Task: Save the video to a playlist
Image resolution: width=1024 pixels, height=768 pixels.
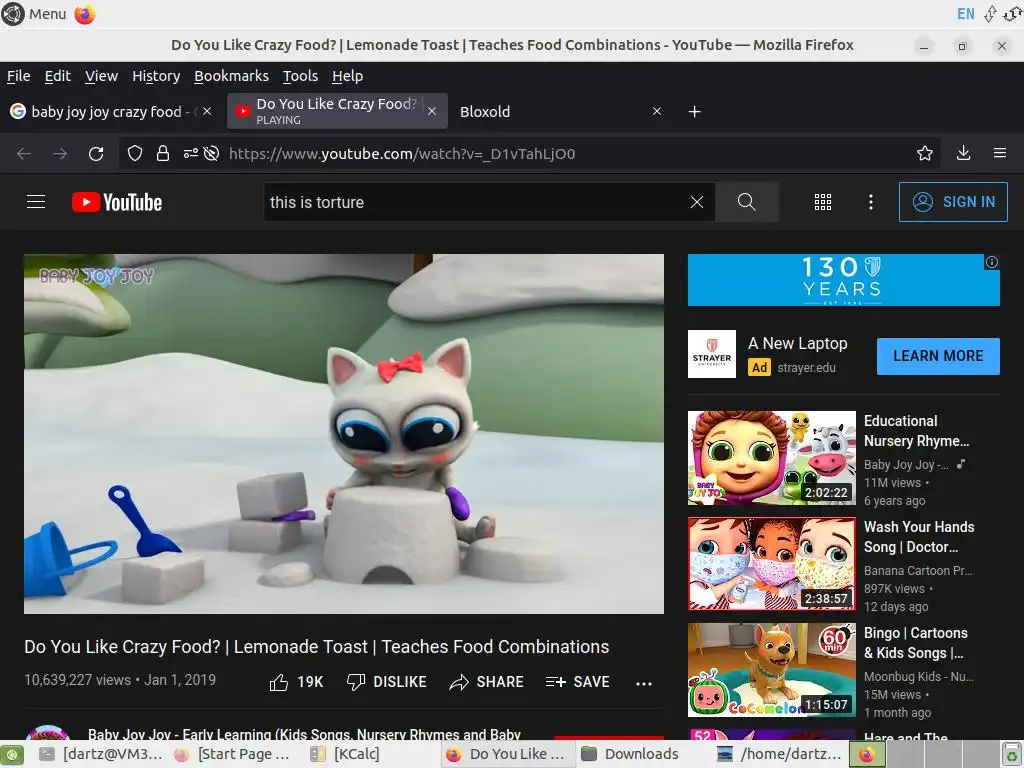Action: pyautogui.click(x=577, y=682)
